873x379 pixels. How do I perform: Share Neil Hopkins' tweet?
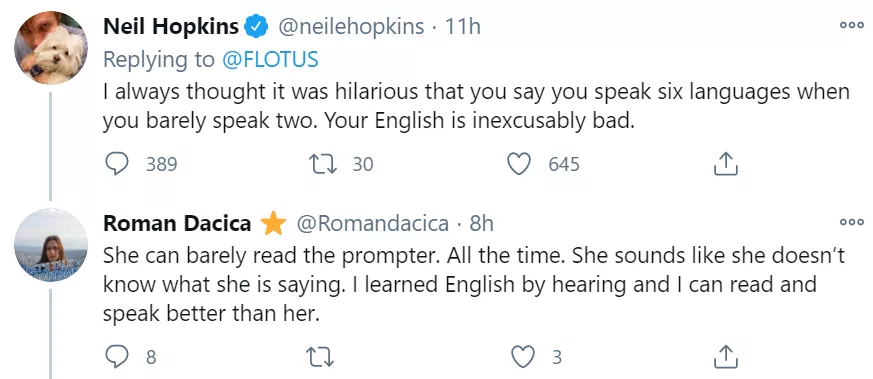(726, 164)
